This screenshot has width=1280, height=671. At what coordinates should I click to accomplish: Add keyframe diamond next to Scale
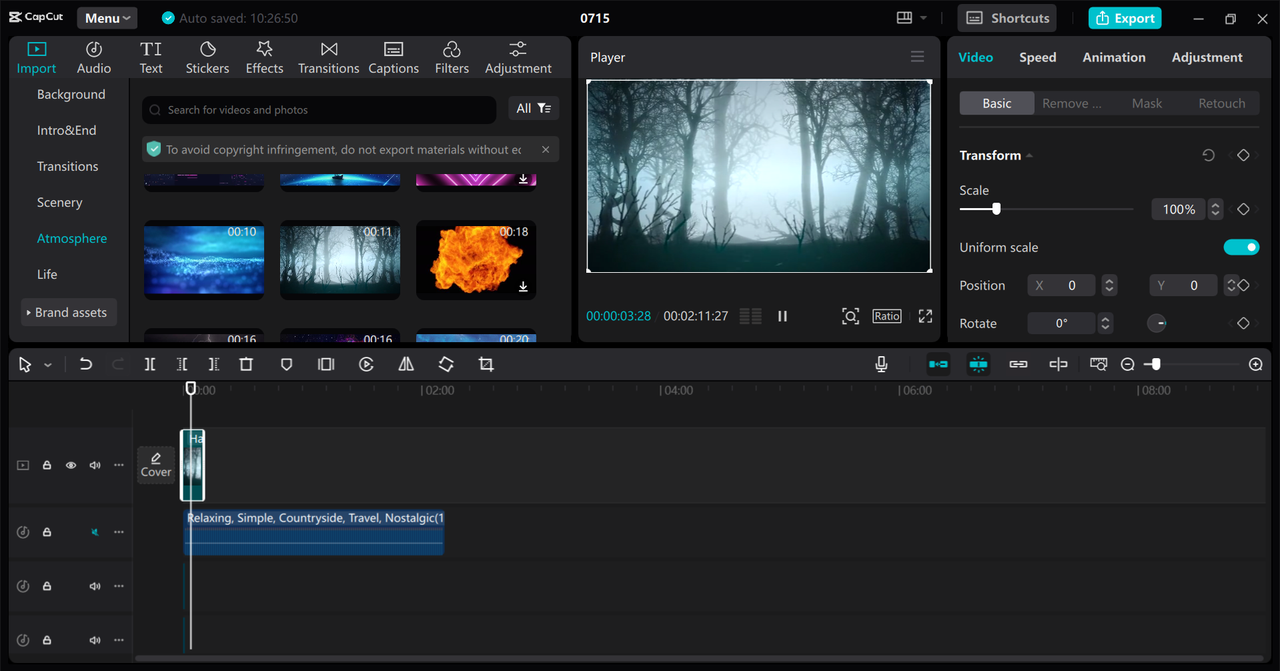pyautogui.click(x=1243, y=209)
